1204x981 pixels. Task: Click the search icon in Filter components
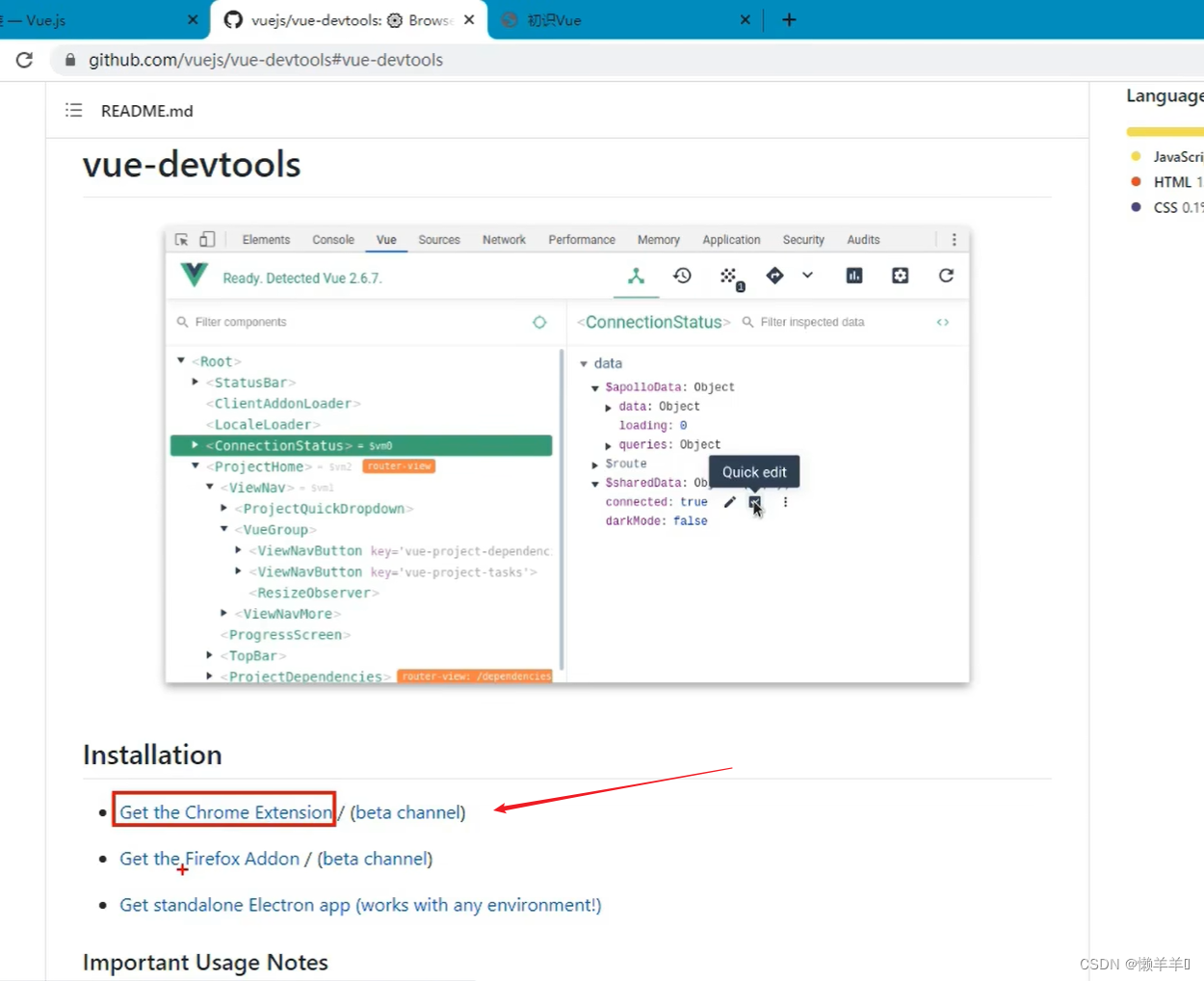182,322
